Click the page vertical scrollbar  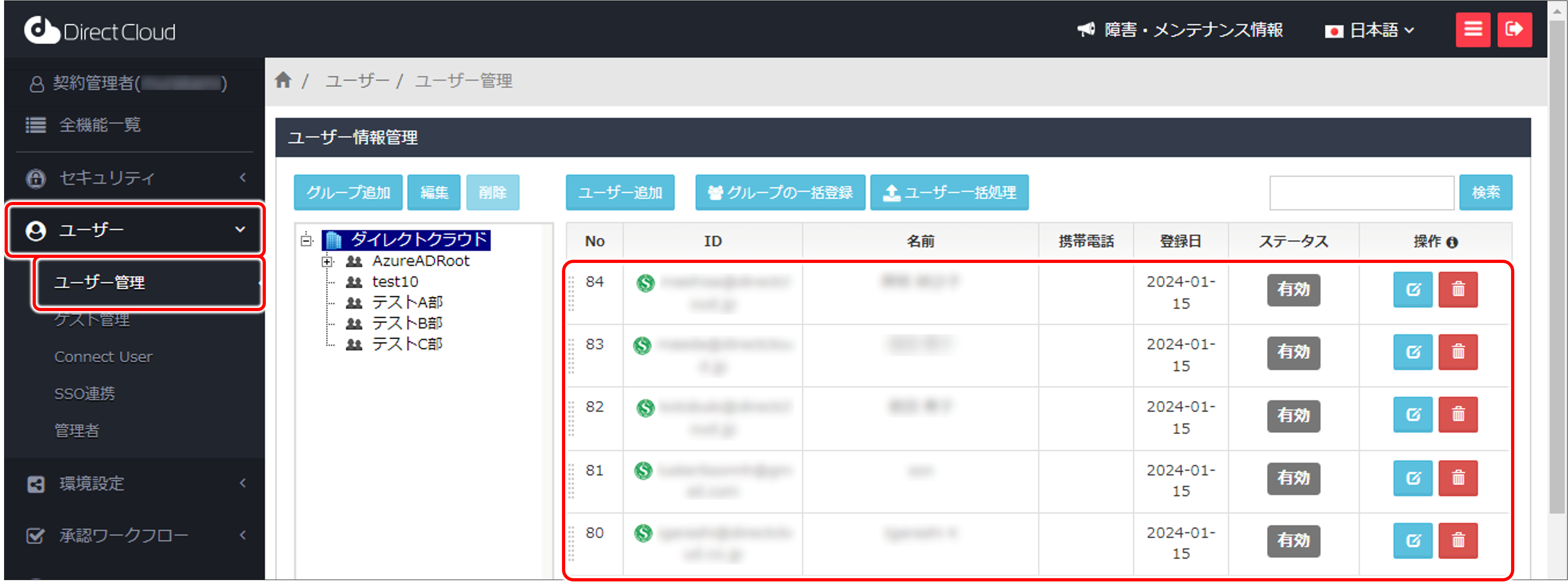(x=1557, y=268)
